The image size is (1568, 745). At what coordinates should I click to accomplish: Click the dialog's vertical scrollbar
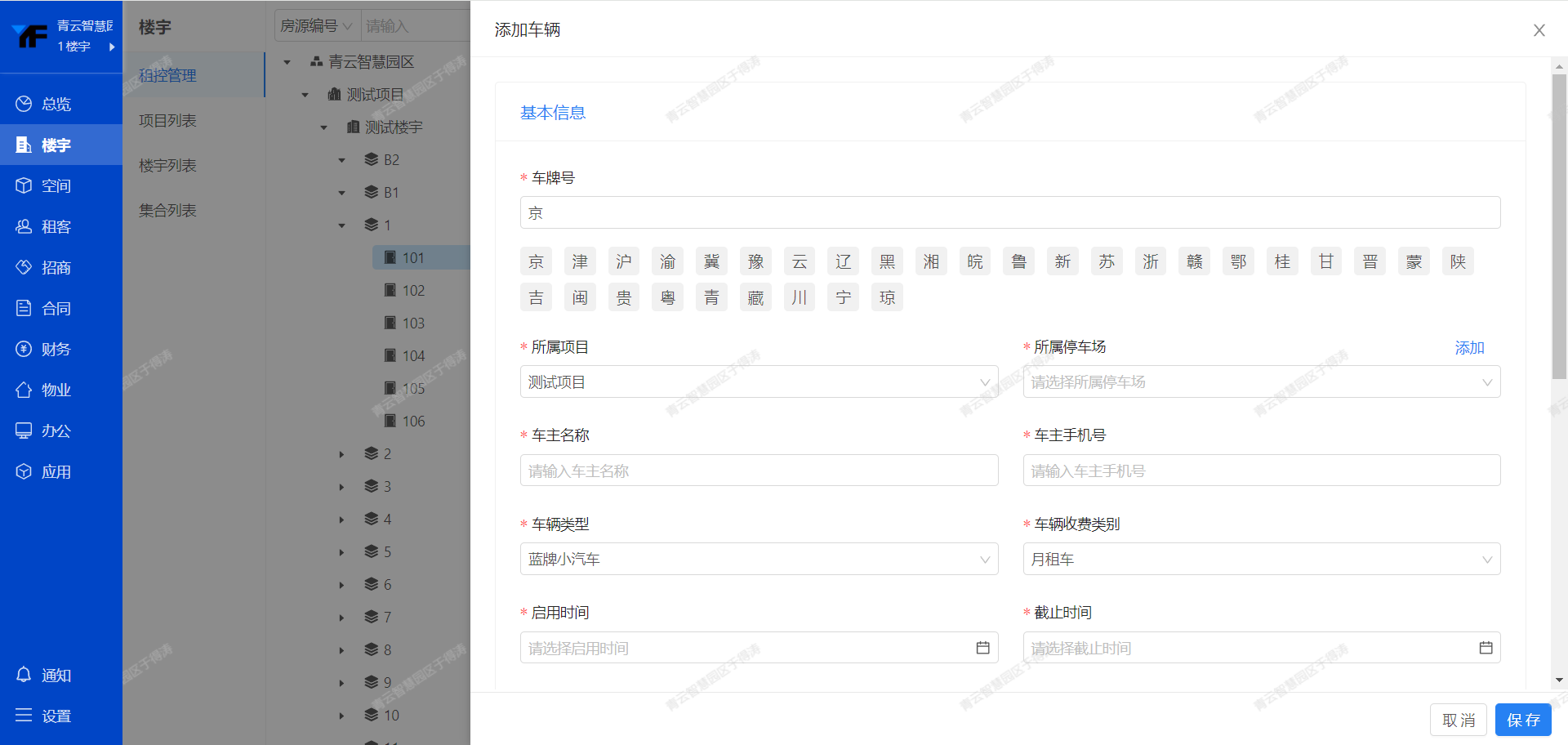point(1559,229)
